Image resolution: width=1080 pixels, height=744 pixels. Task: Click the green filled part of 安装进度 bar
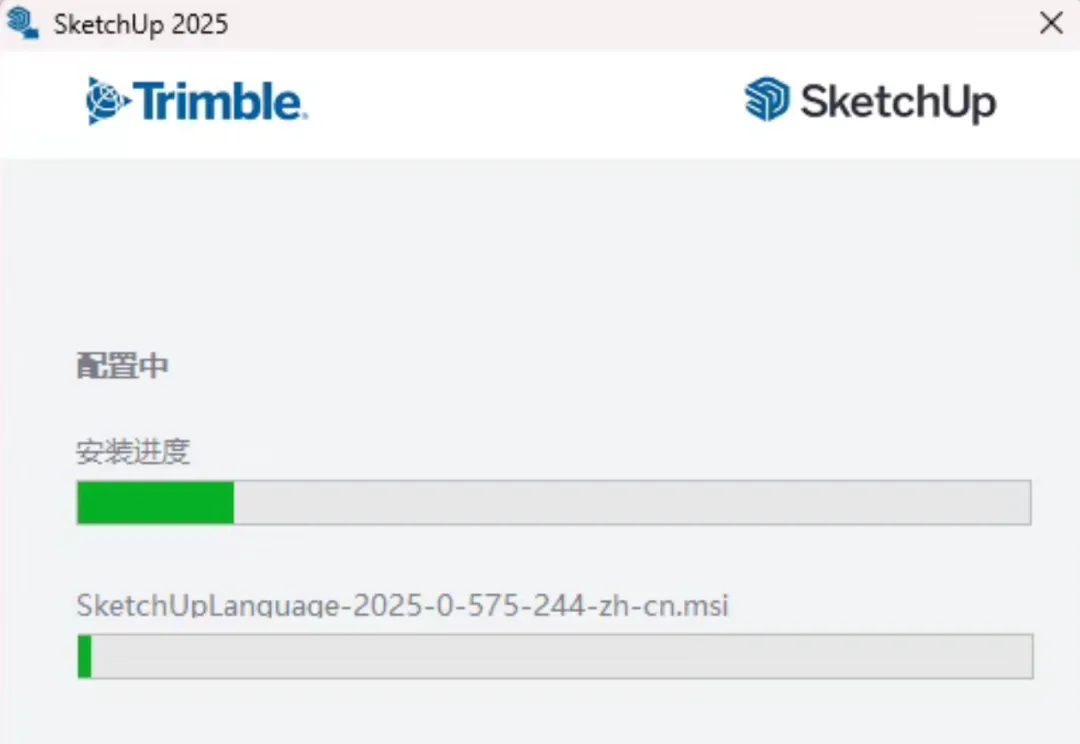[x=155, y=502]
